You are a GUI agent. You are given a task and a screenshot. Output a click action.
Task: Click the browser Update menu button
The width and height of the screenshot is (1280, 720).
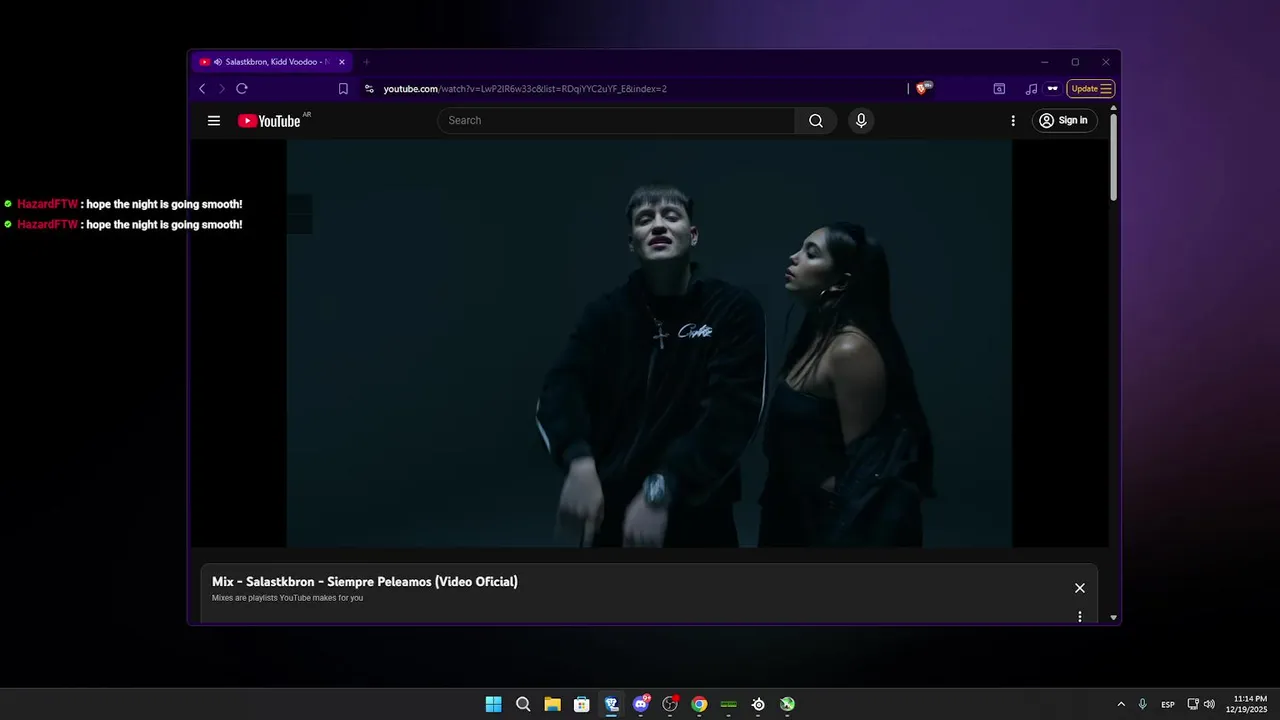1091,89
